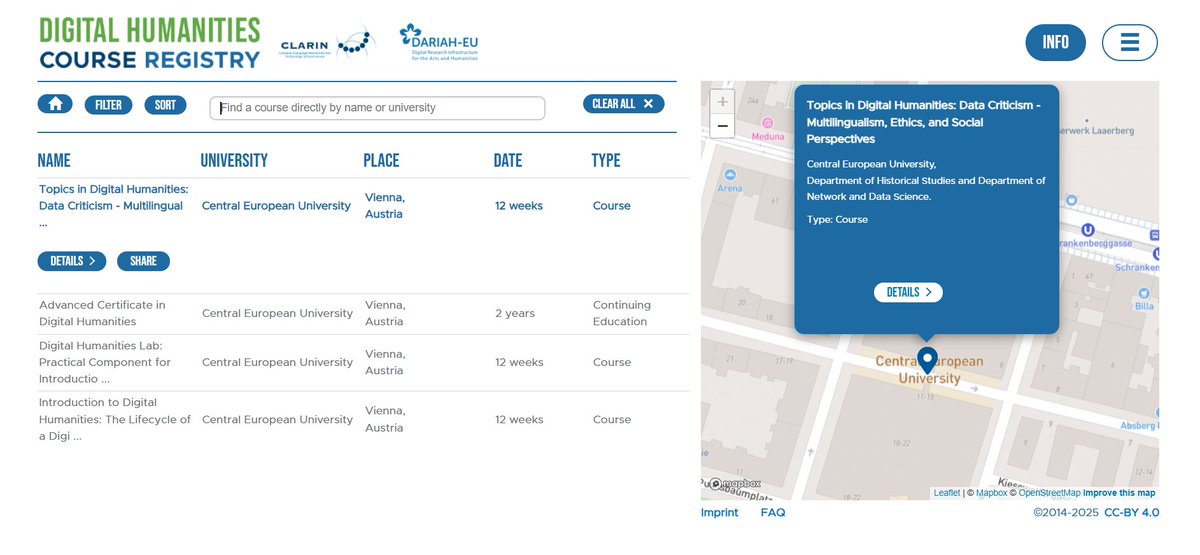Click DETAILS under the selected course
Viewport: 1200px width, 555px height.
[x=72, y=261]
